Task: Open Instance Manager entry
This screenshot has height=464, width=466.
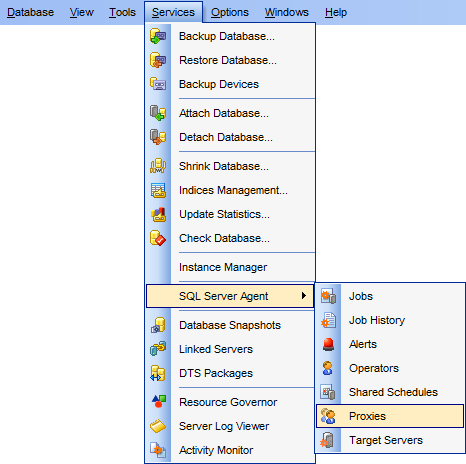Action: point(230,267)
